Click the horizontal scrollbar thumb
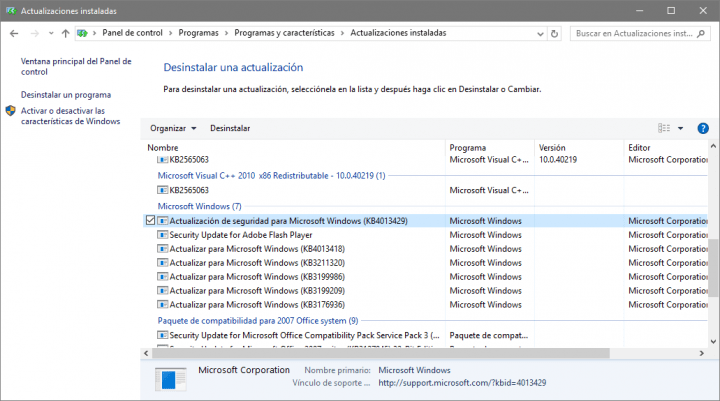 (381, 353)
